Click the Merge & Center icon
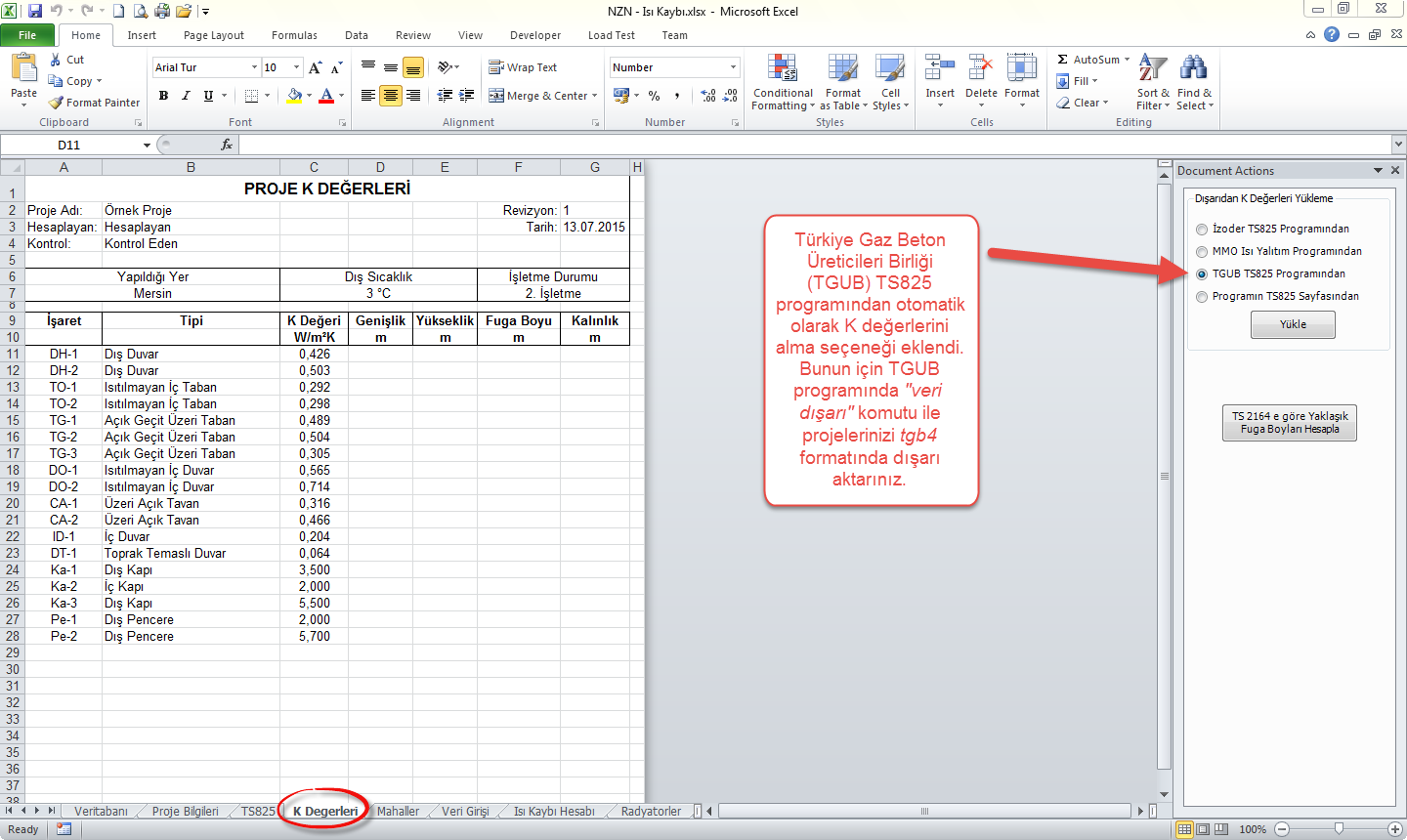Viewport: 1407px width, 840px height. point(496,96)
